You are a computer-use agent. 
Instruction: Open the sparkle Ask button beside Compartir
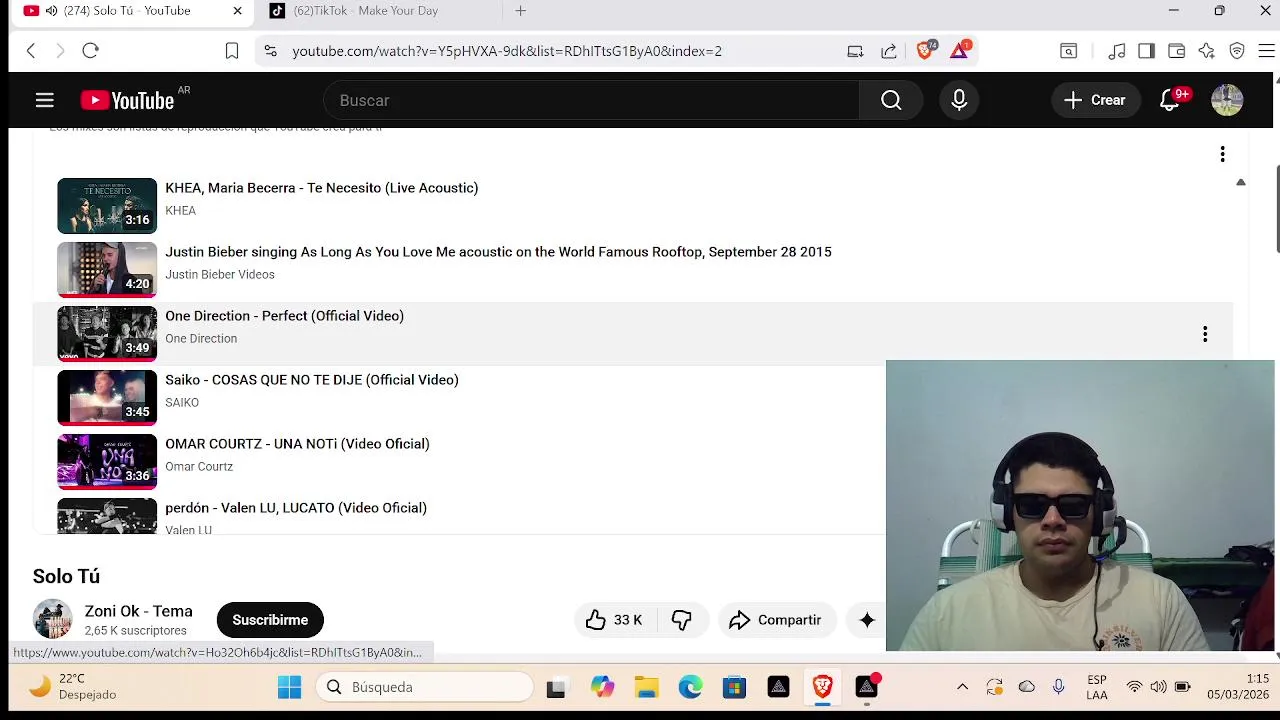click(867, 620)
